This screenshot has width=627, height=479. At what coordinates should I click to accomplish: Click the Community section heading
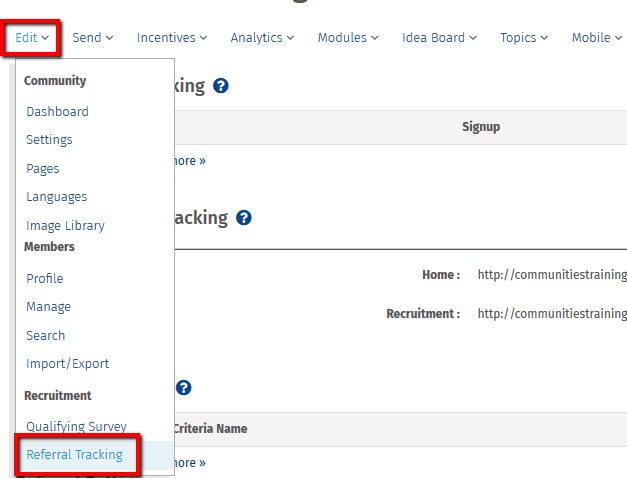[55, 80]
